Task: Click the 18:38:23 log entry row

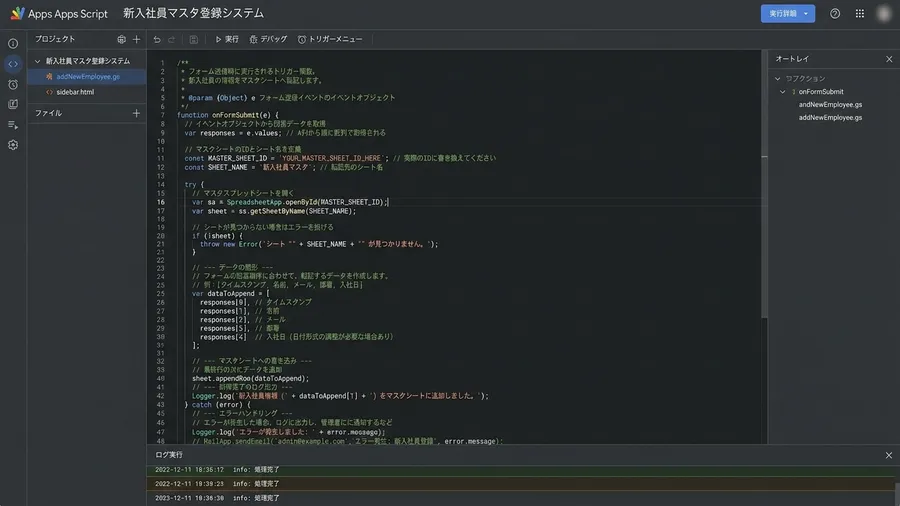Action: (521, 484)
